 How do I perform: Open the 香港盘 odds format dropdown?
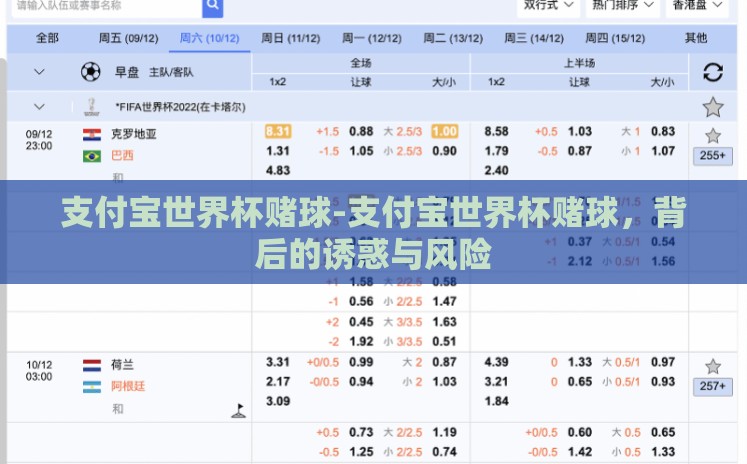pyautogui.click(x=697, y=6)
